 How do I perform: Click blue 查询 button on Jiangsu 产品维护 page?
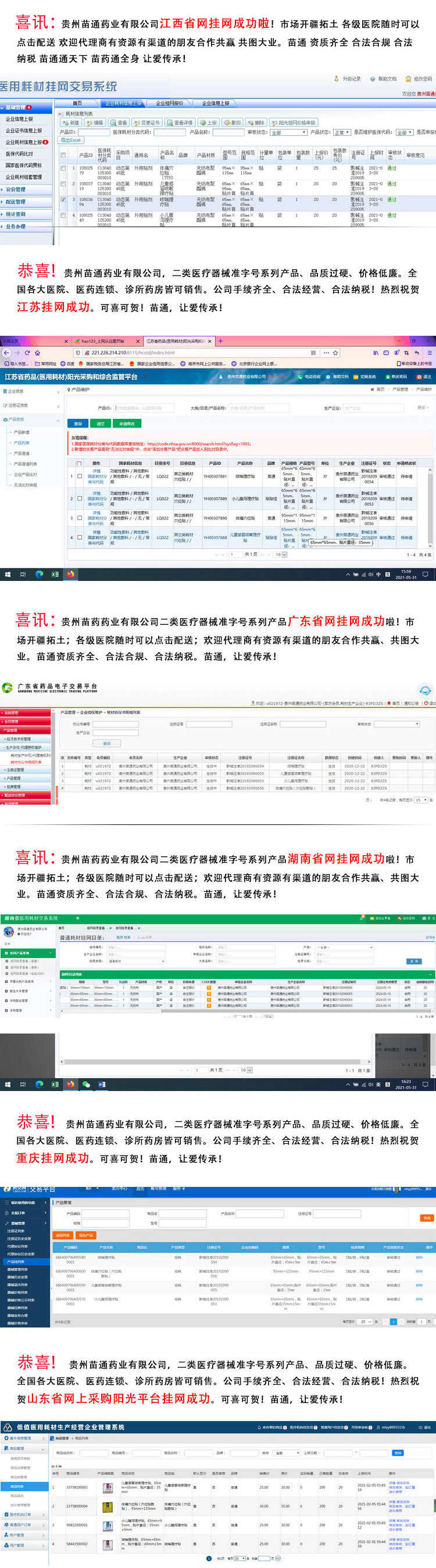[x=78, y=424]
